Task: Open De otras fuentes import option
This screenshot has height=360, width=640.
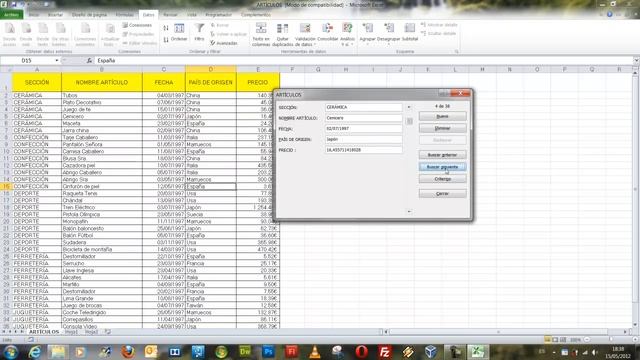Action: click(x=60, y=34)
